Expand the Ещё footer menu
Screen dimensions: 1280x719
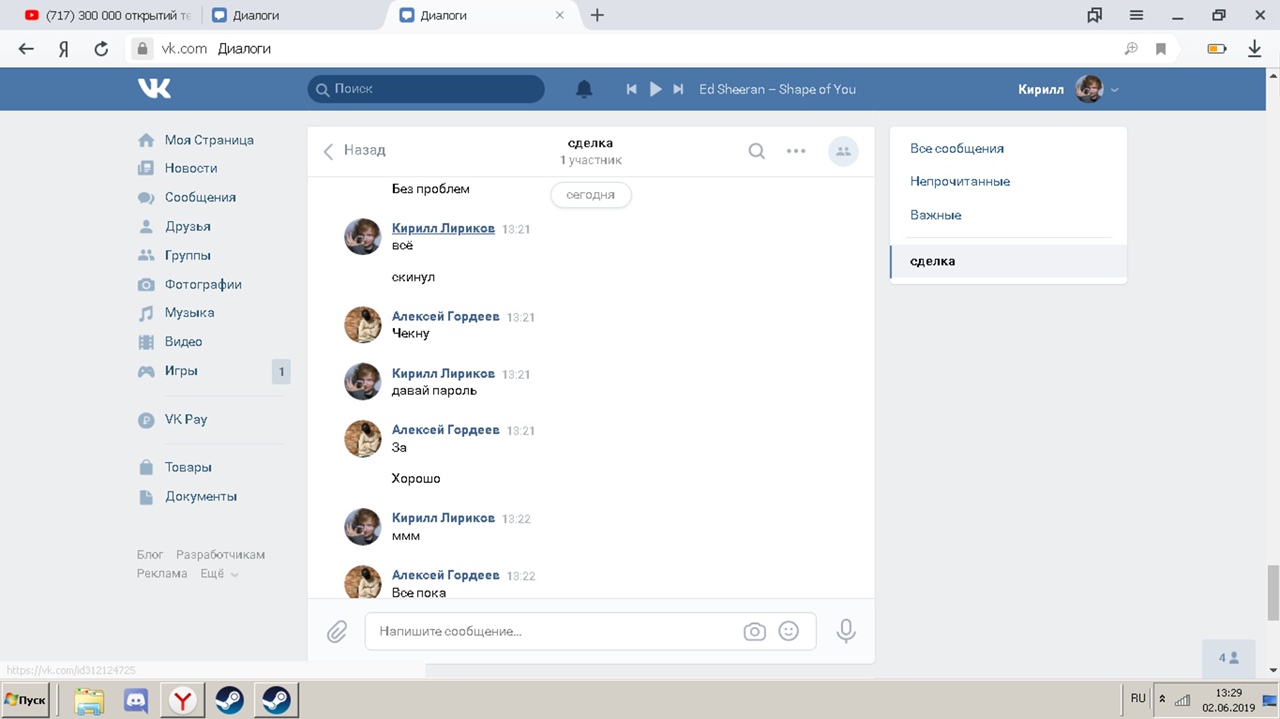[218, 574]
